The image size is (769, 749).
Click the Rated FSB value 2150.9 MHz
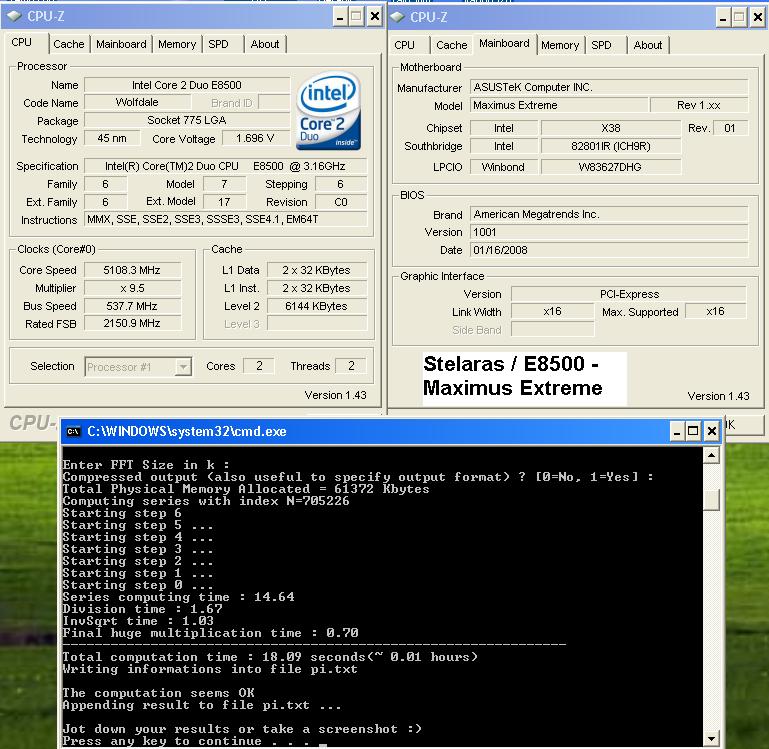(132, 324)
